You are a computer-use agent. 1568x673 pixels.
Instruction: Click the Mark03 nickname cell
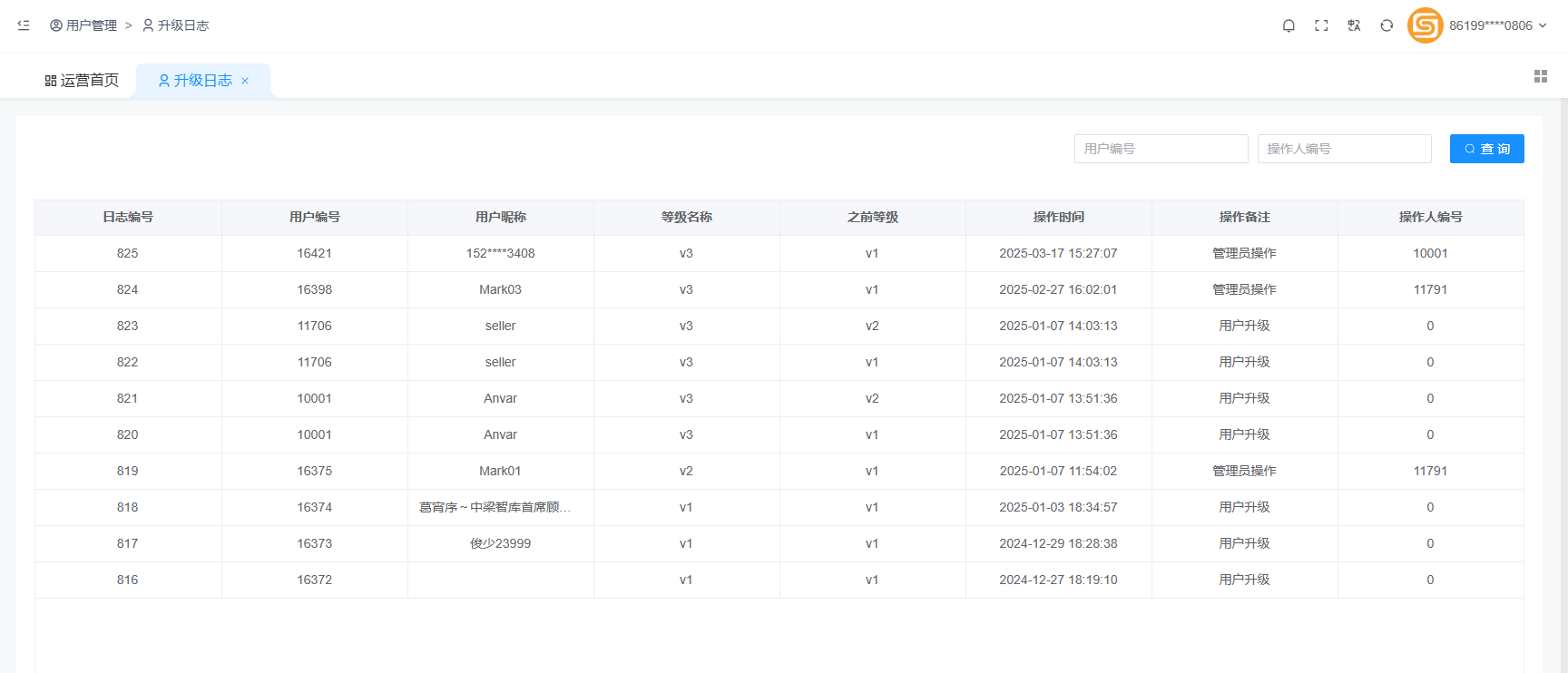[500, 290]
